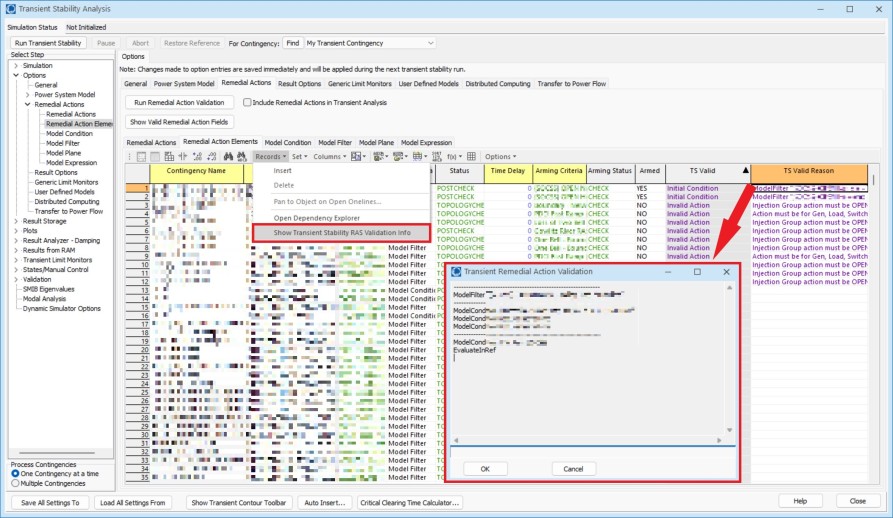
Task: Click the Run Remedial Action Validation button
Action: coord(180,102)
